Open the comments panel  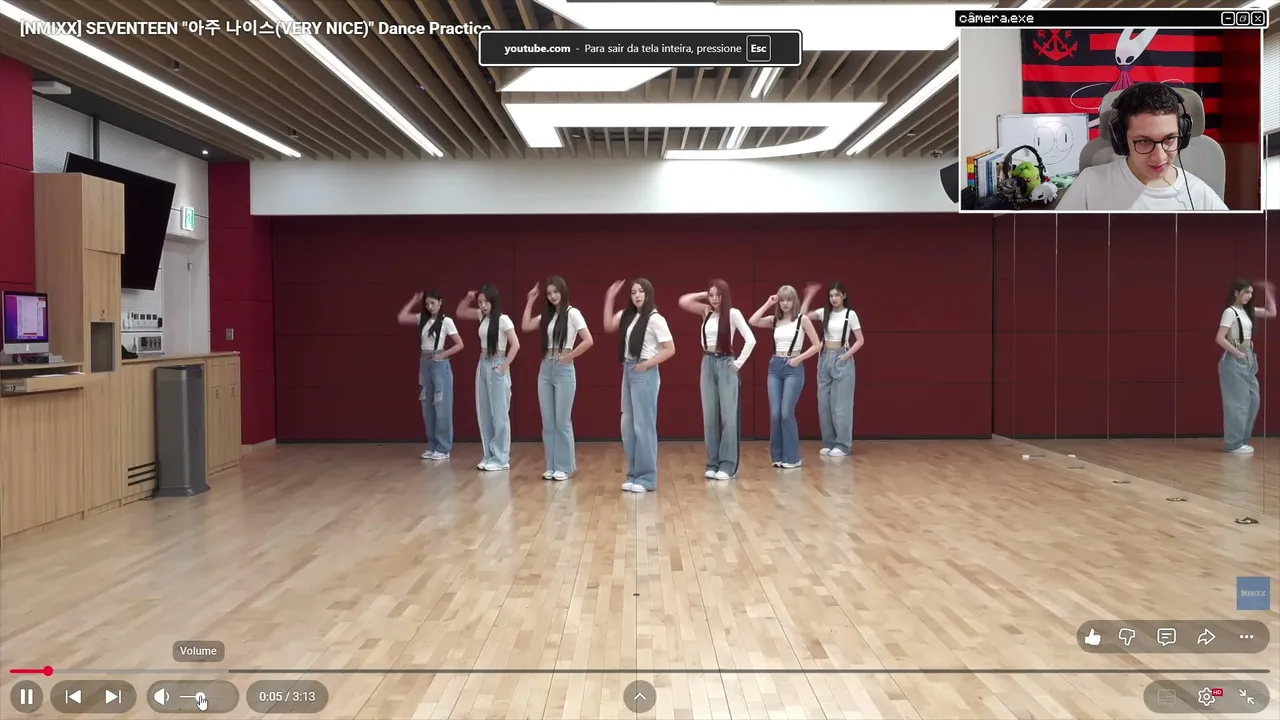1166,637
